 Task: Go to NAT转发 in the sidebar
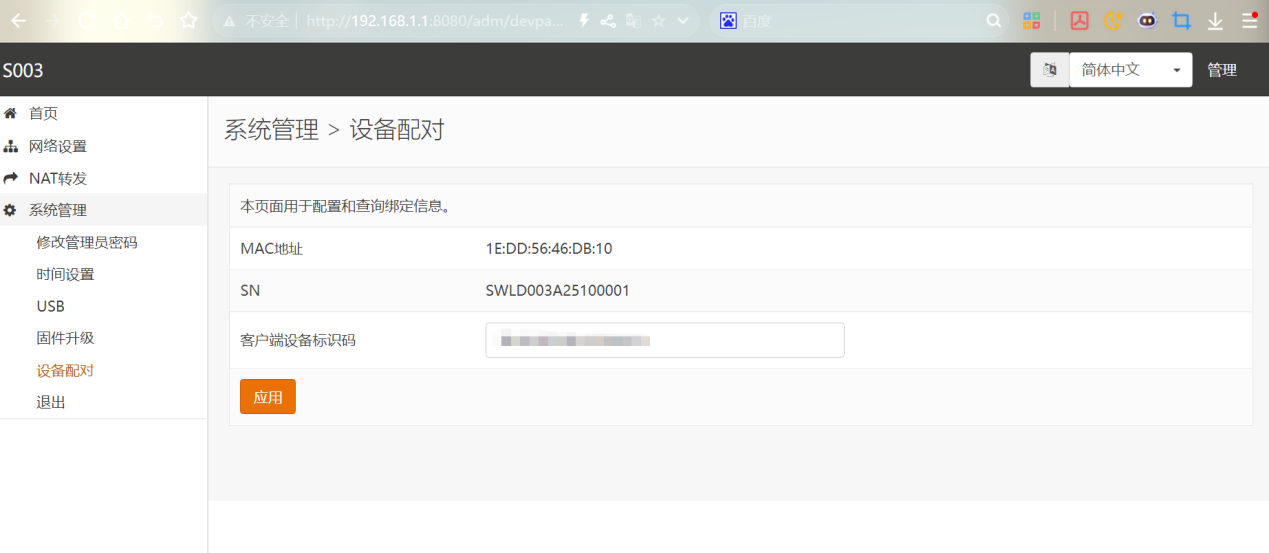(x=57, y=178)
